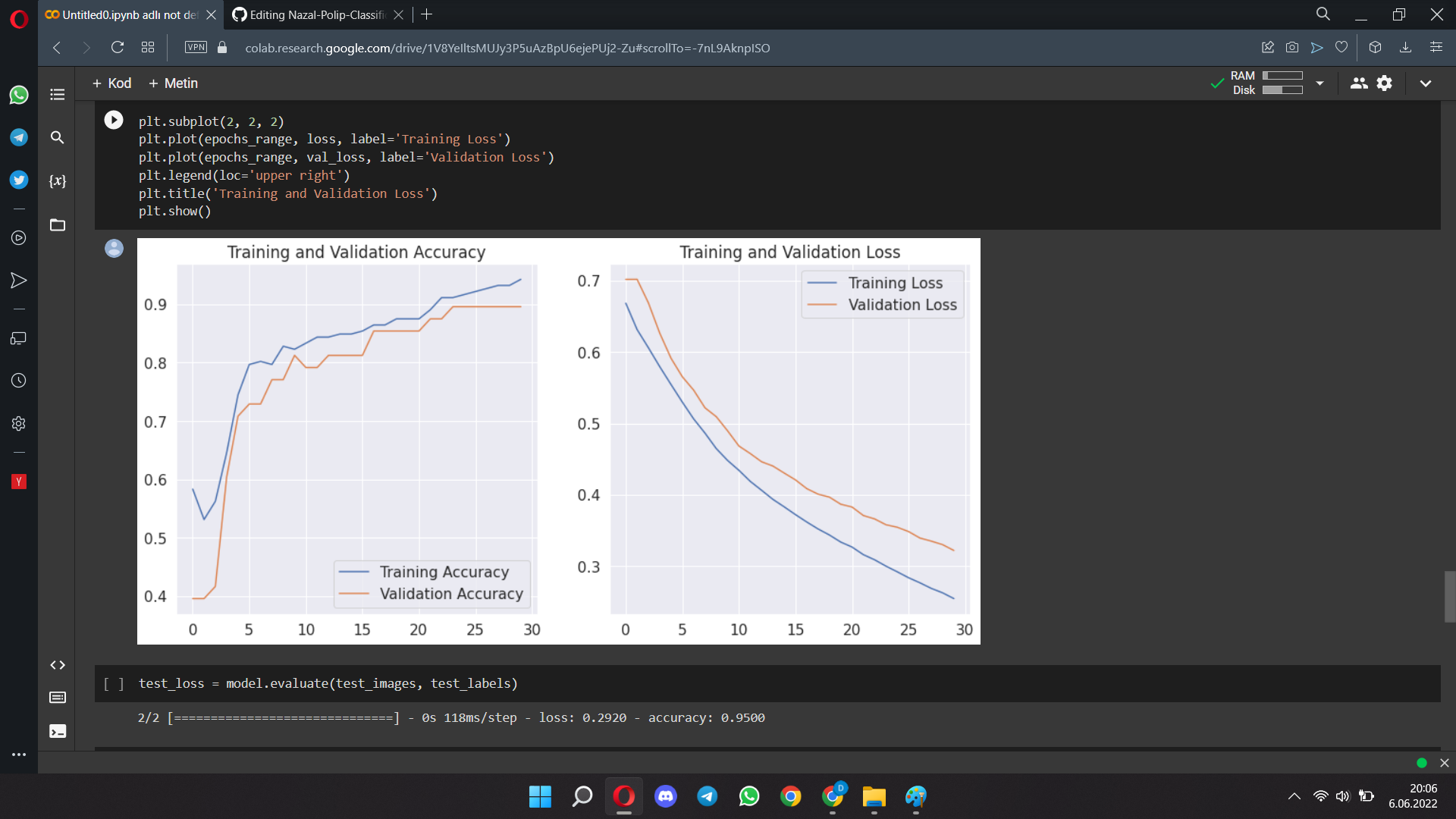Open the code snippets panel
1456x819 pixels.
[x=58, y=665]
